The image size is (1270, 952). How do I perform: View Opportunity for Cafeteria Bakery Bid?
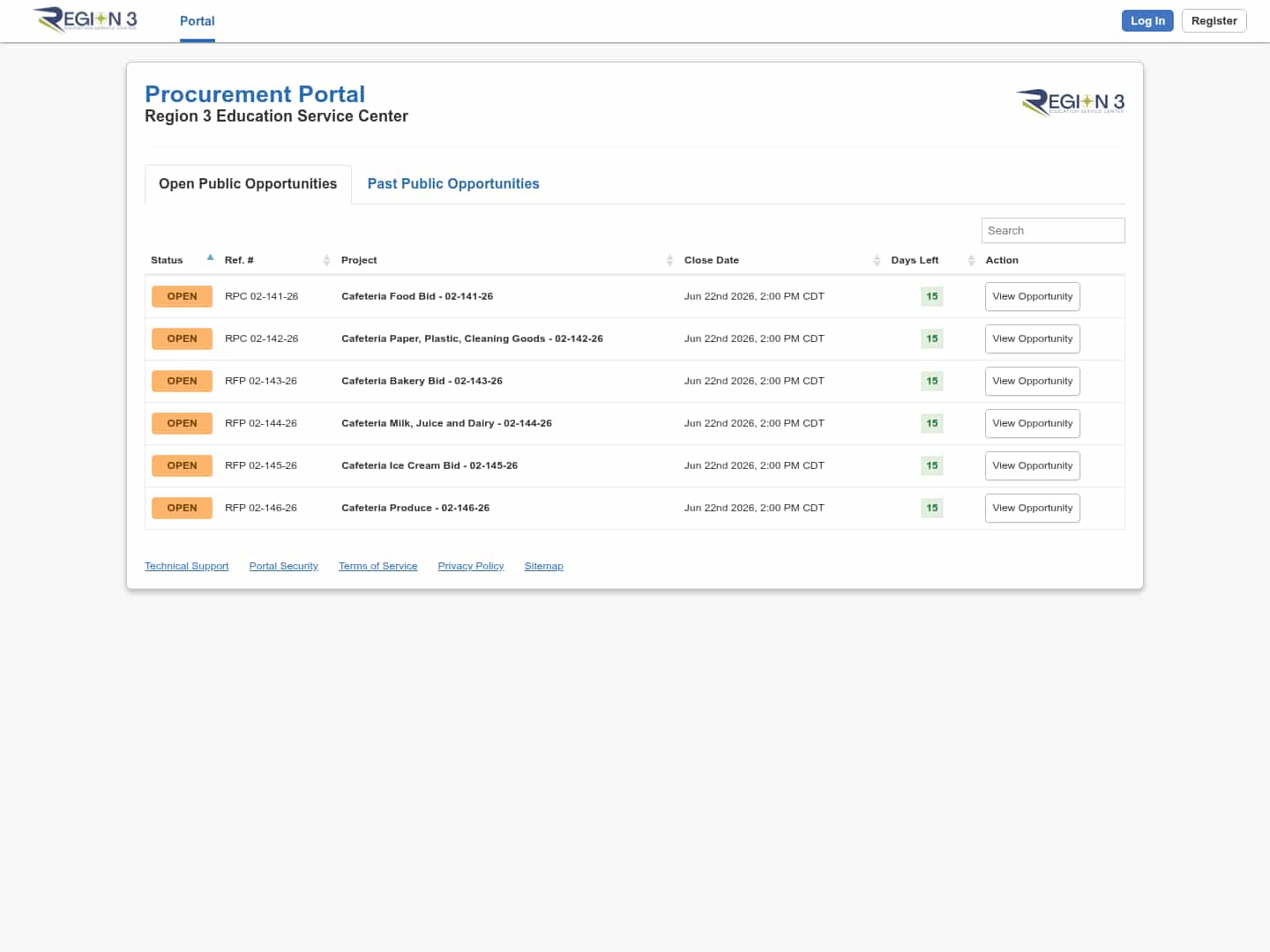(1033, 381)
